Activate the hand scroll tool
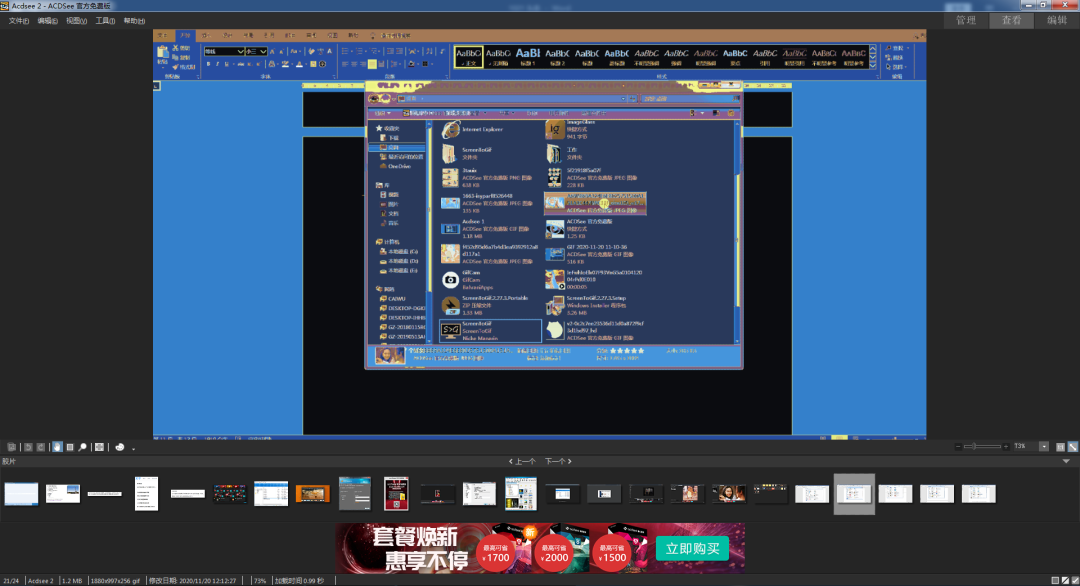The image size is (1080, 586). [x=57, y=447]
